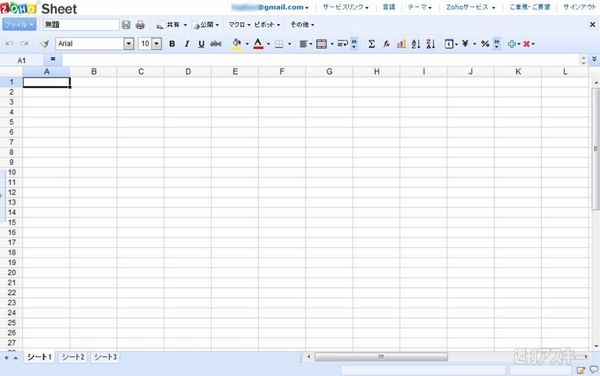Open the font color dropdown arrow
600x376 pixels.
[x=268, y=44]
